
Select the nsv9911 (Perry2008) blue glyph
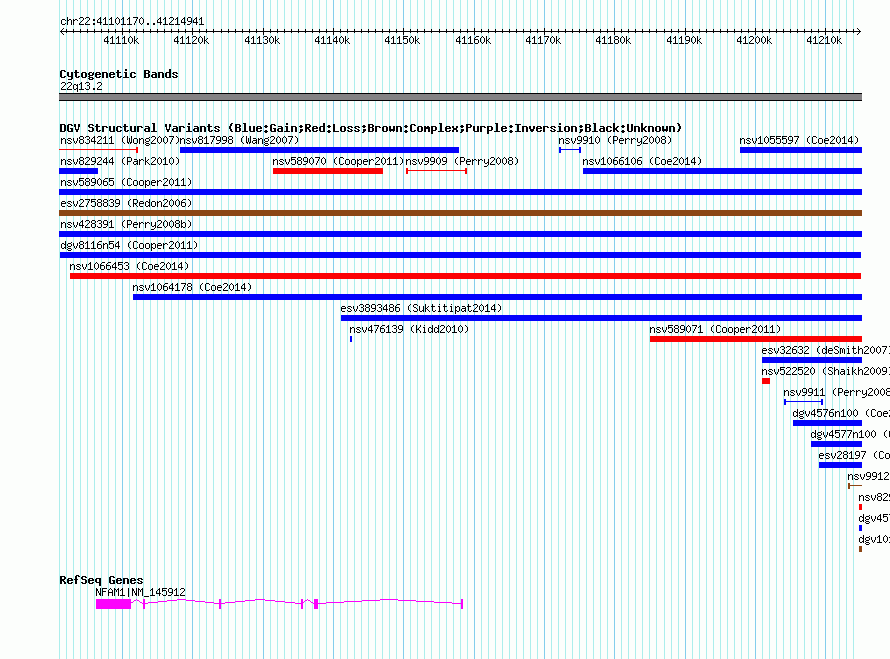[x=804, y=402]
